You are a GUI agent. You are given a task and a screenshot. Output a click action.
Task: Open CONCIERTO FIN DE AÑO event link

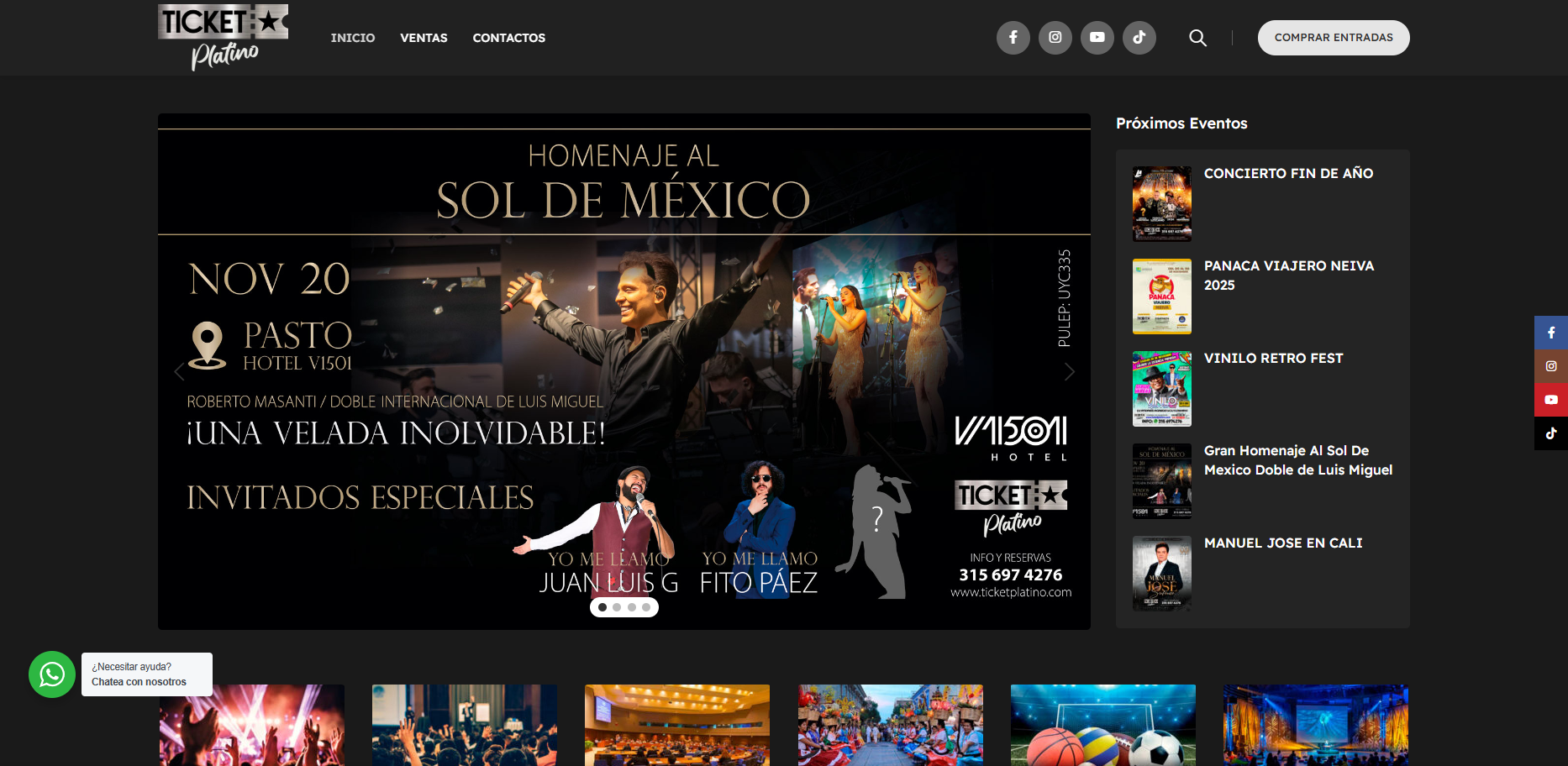point(1288,173)
